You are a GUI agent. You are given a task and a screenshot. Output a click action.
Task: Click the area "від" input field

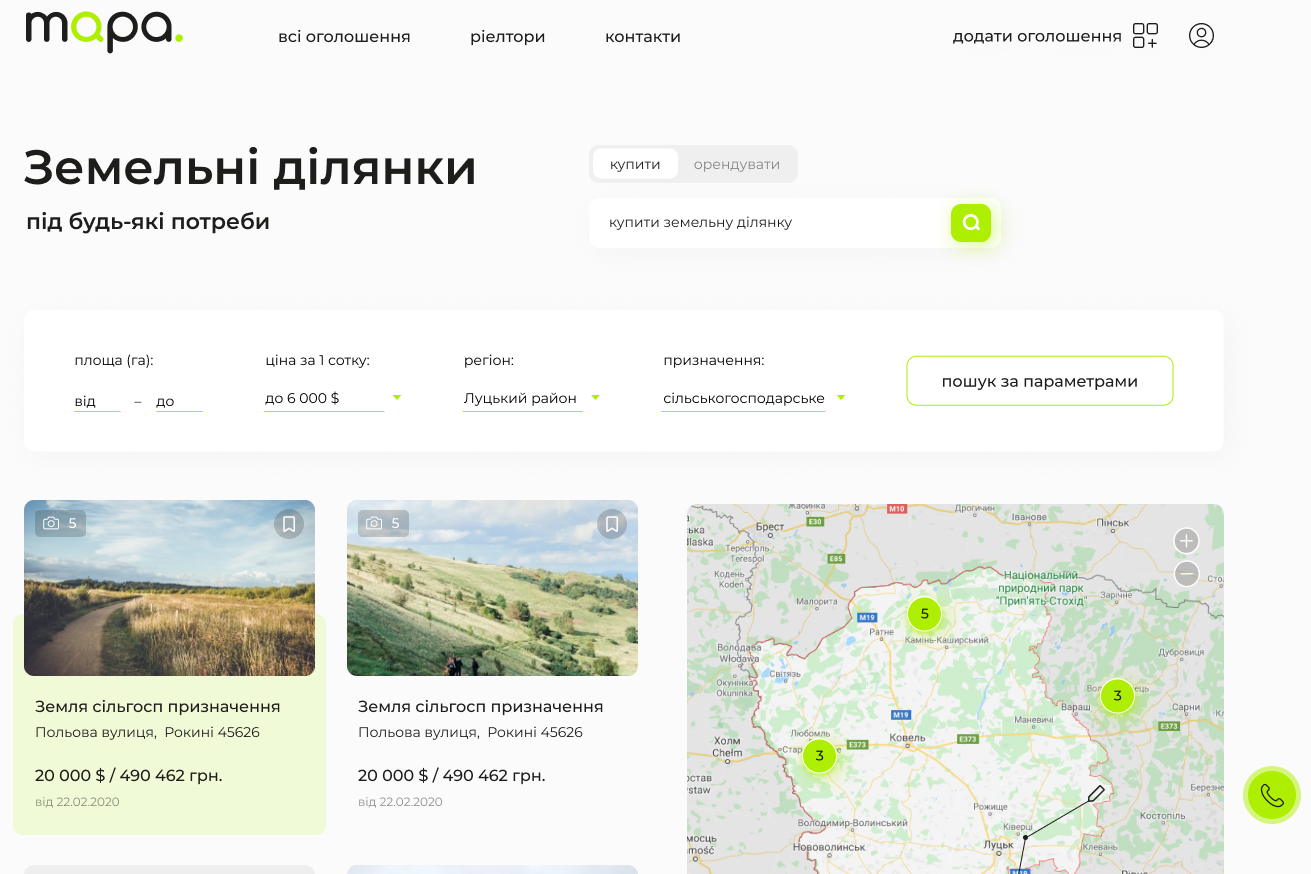tap(96, 401)
